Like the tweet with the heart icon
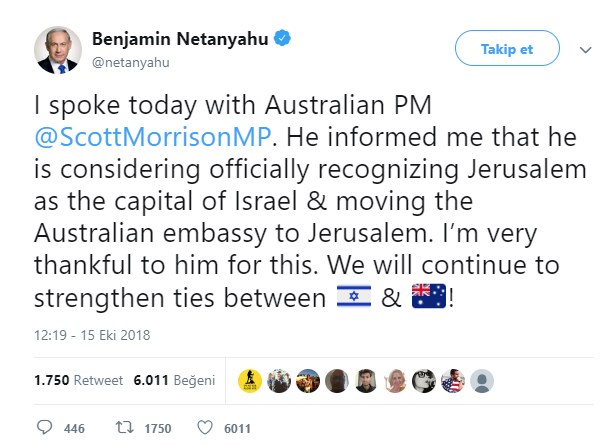Viewport: 609px width, 446px height. click(x=206, y=428)
